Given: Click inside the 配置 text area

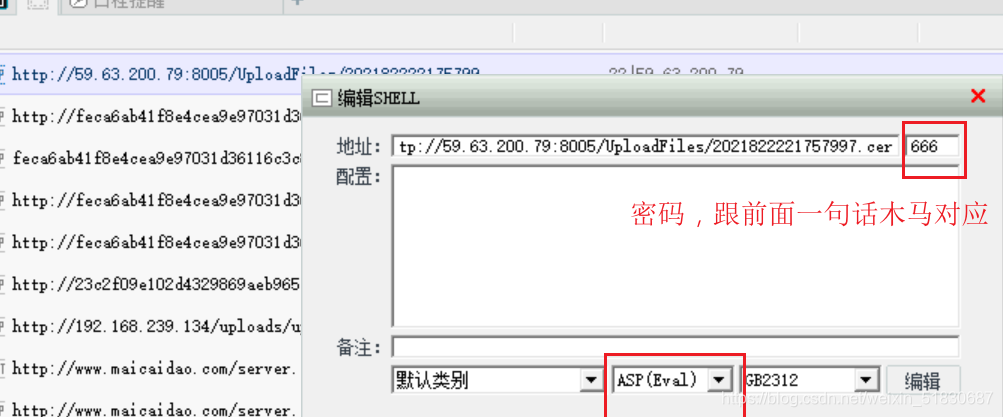Looking at the screenshot, I should [x=675, y=246].
